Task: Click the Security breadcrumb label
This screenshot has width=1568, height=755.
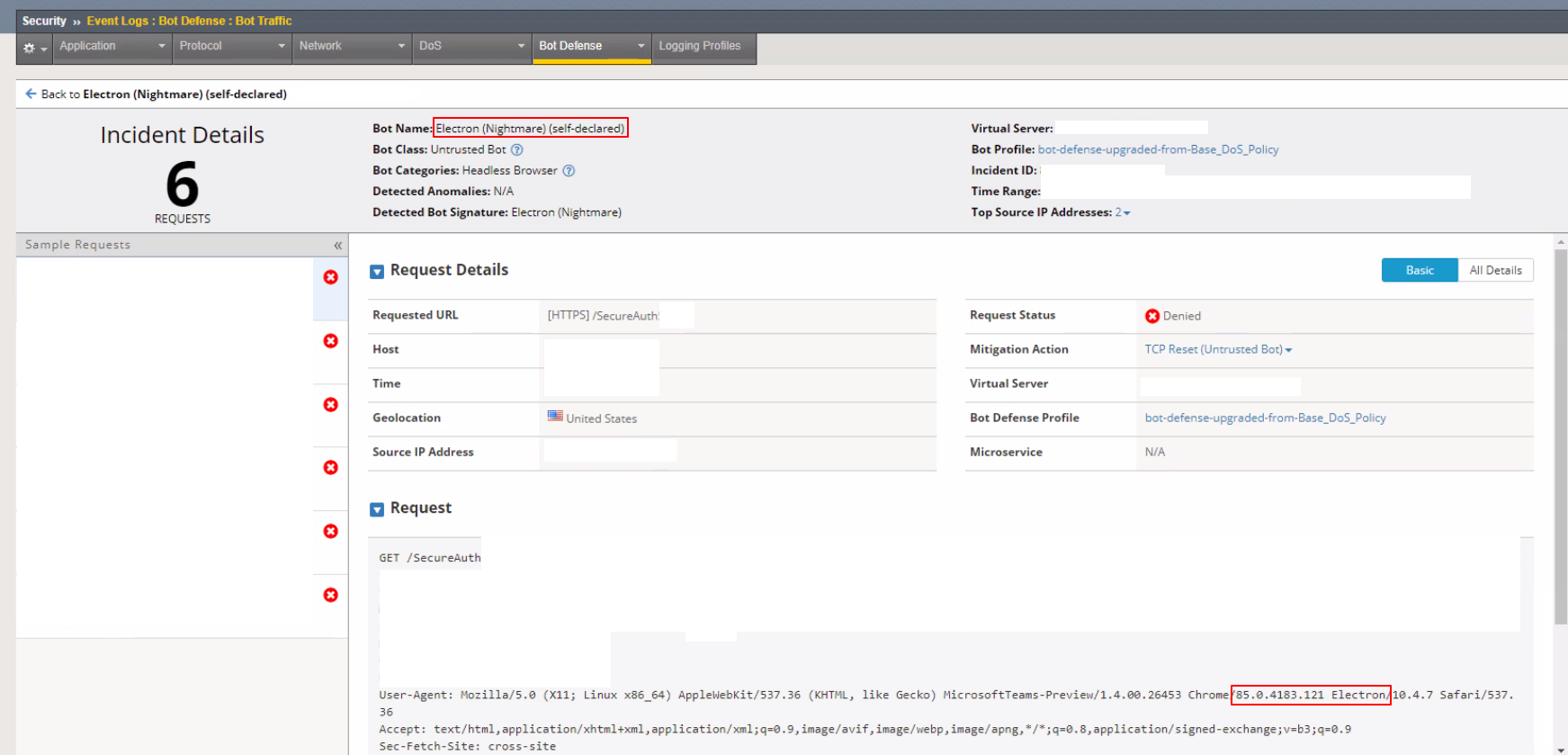Action: [44, 21]
